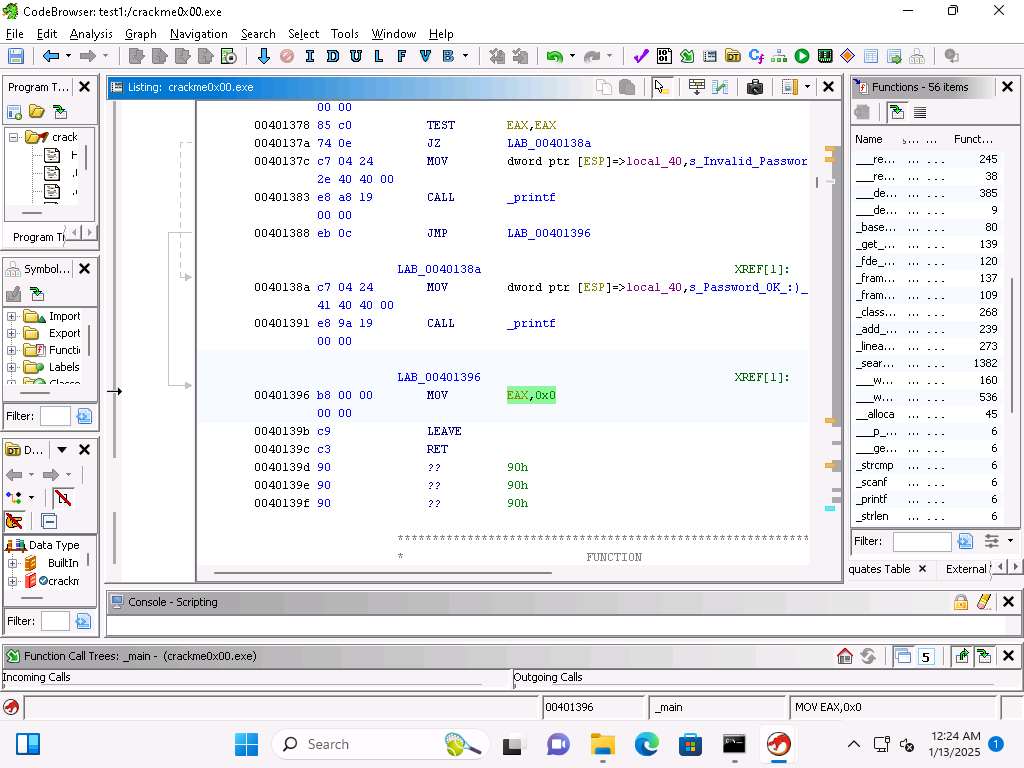Image resolution: width=1024 pixels, height=768 pixels.
Task: Select the _strcmp function in Functions list
Action: pyautogui.click(x=874, y=465)
